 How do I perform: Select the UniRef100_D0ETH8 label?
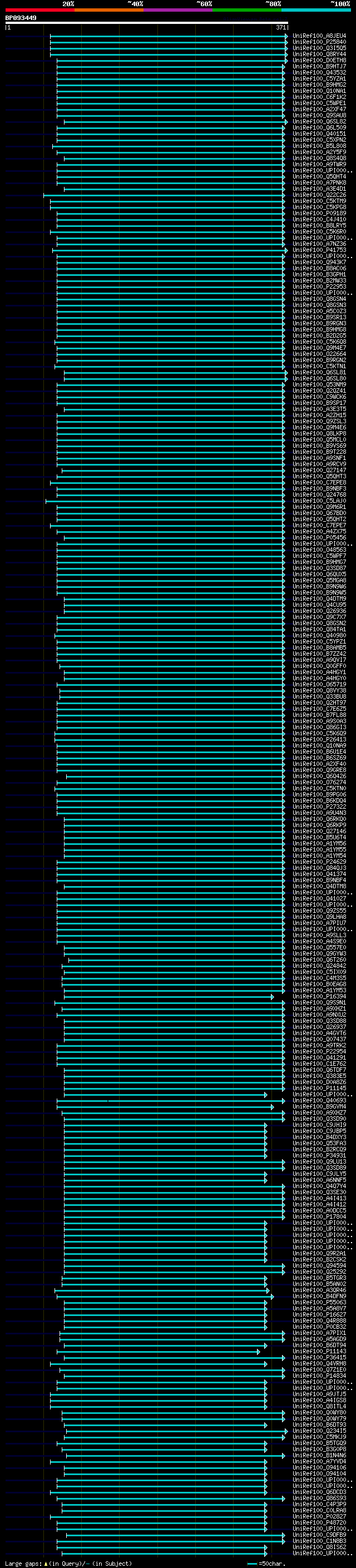[x=319, y=60]
